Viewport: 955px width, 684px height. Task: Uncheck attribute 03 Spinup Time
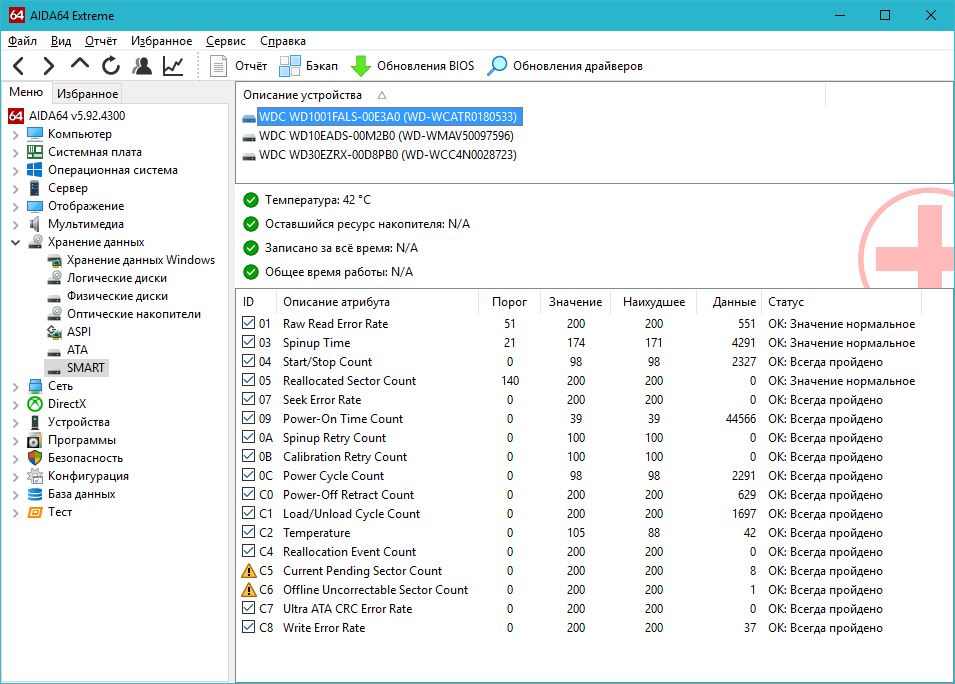248,342
